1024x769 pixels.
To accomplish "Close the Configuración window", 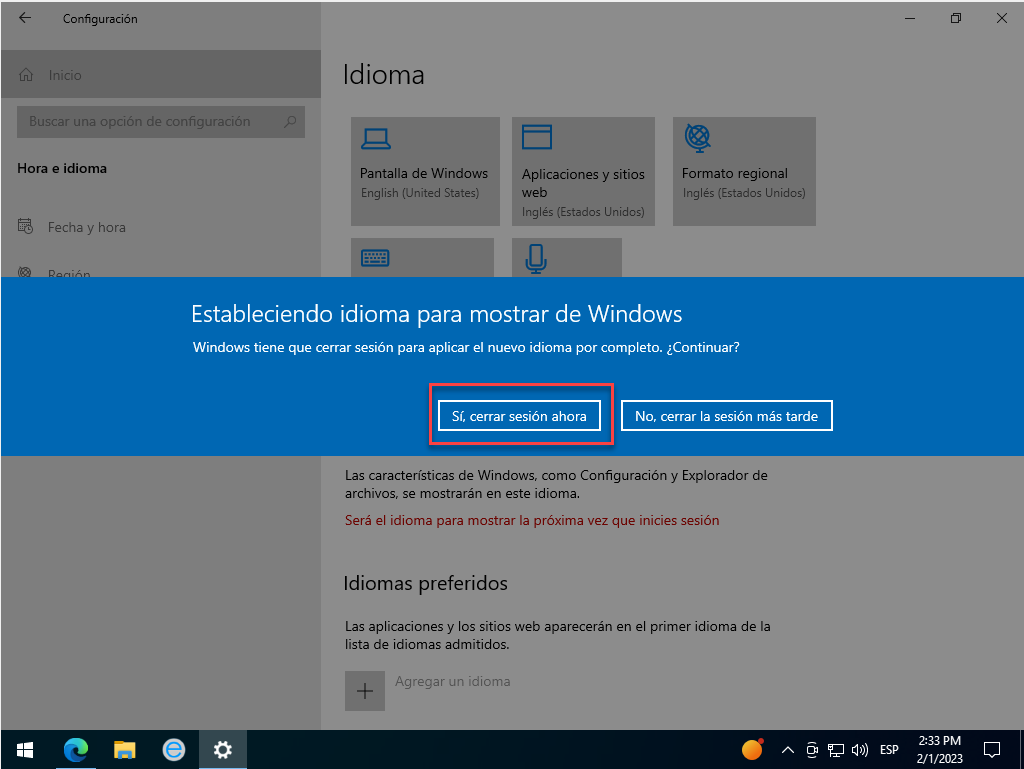I will coord(1002,18).
